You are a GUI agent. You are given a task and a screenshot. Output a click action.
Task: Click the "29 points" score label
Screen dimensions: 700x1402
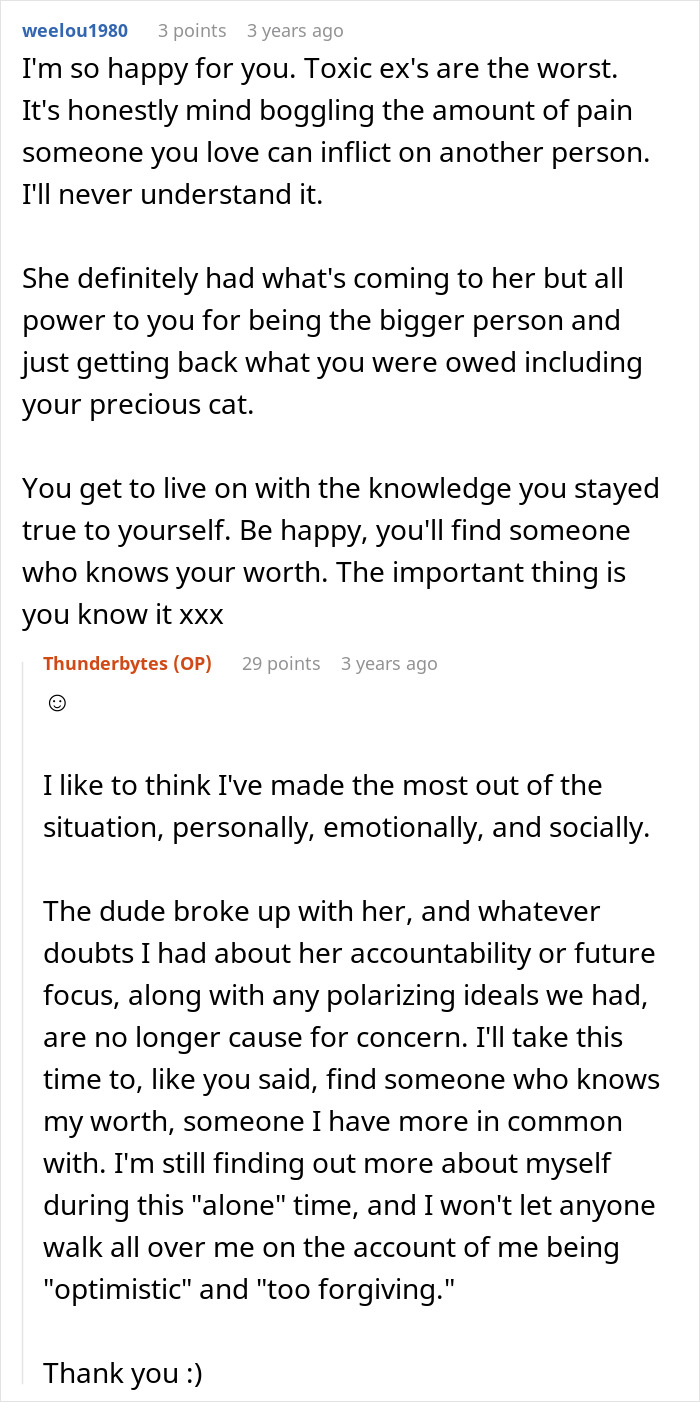pos(281,664)
